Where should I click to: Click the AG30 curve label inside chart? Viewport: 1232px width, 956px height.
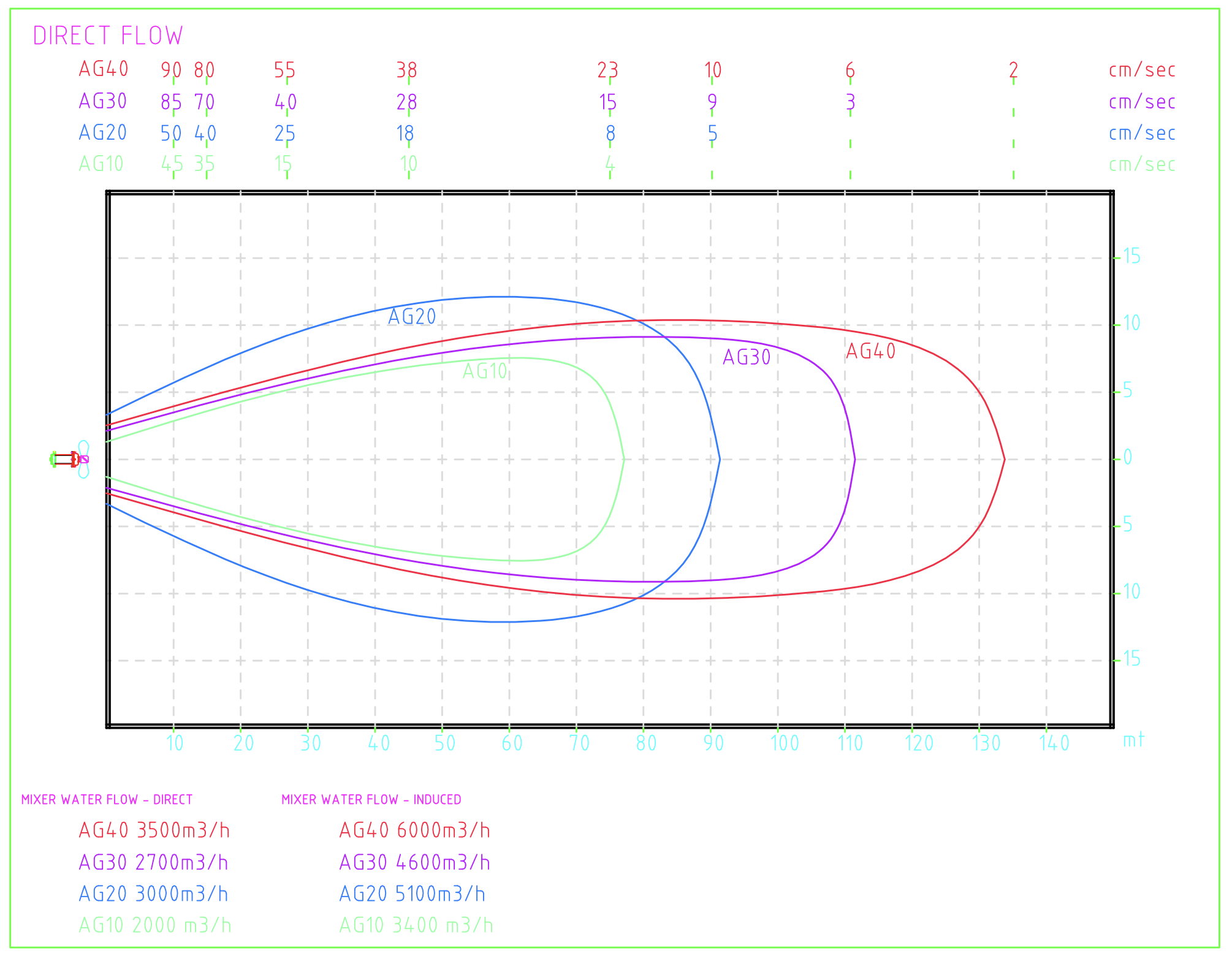point(747,357)
